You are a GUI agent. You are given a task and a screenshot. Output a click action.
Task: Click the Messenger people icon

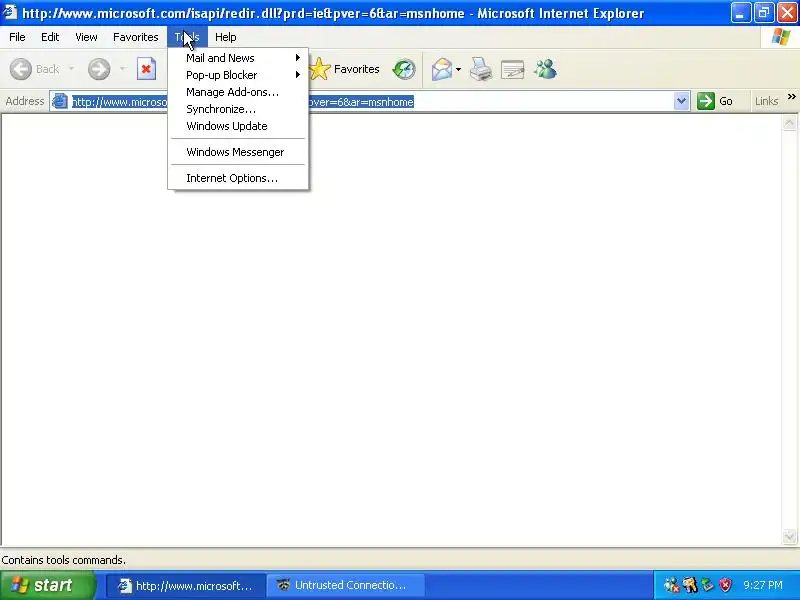(545, 69)
